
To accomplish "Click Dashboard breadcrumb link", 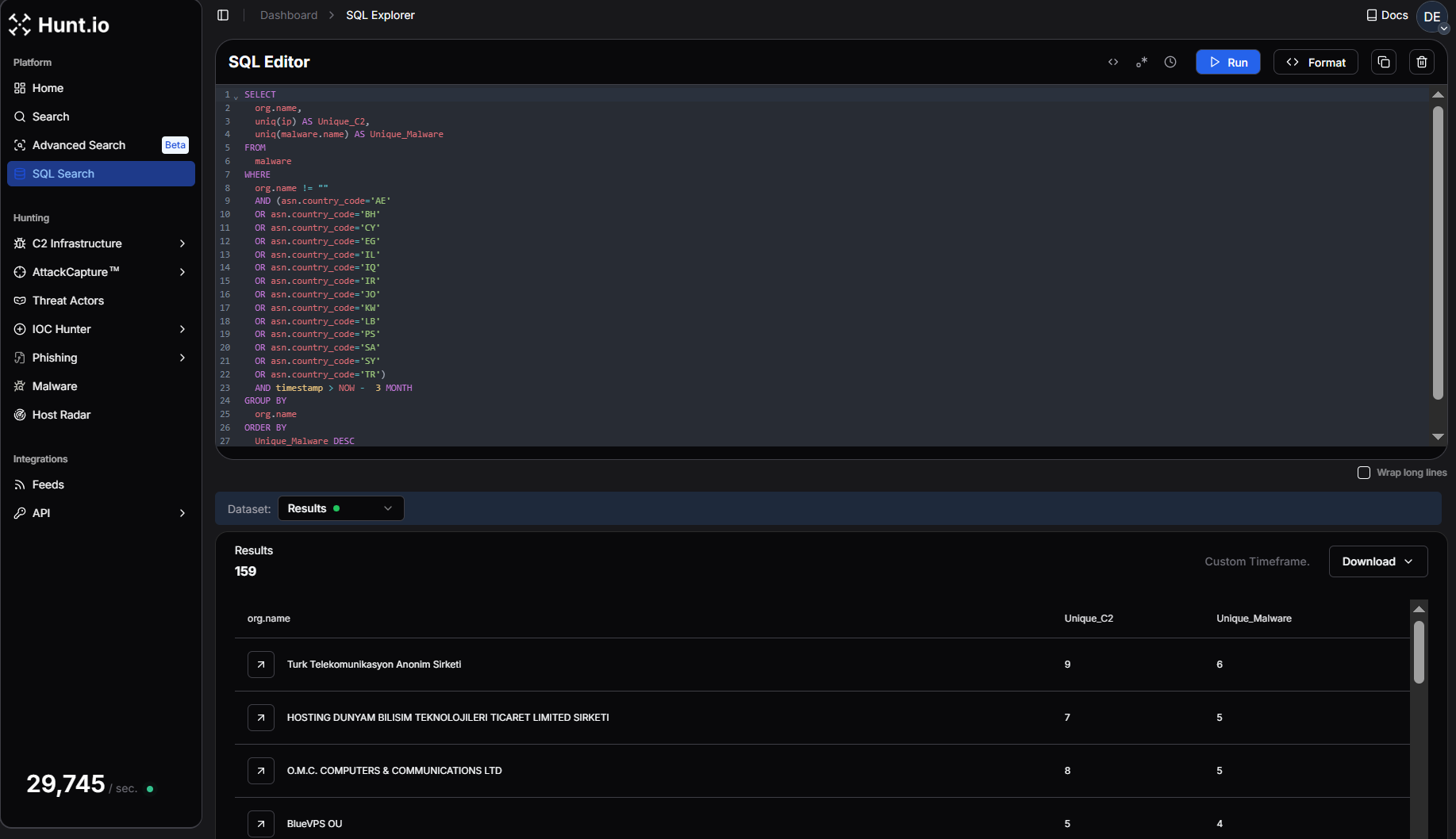I will click(x=289, y=15).
